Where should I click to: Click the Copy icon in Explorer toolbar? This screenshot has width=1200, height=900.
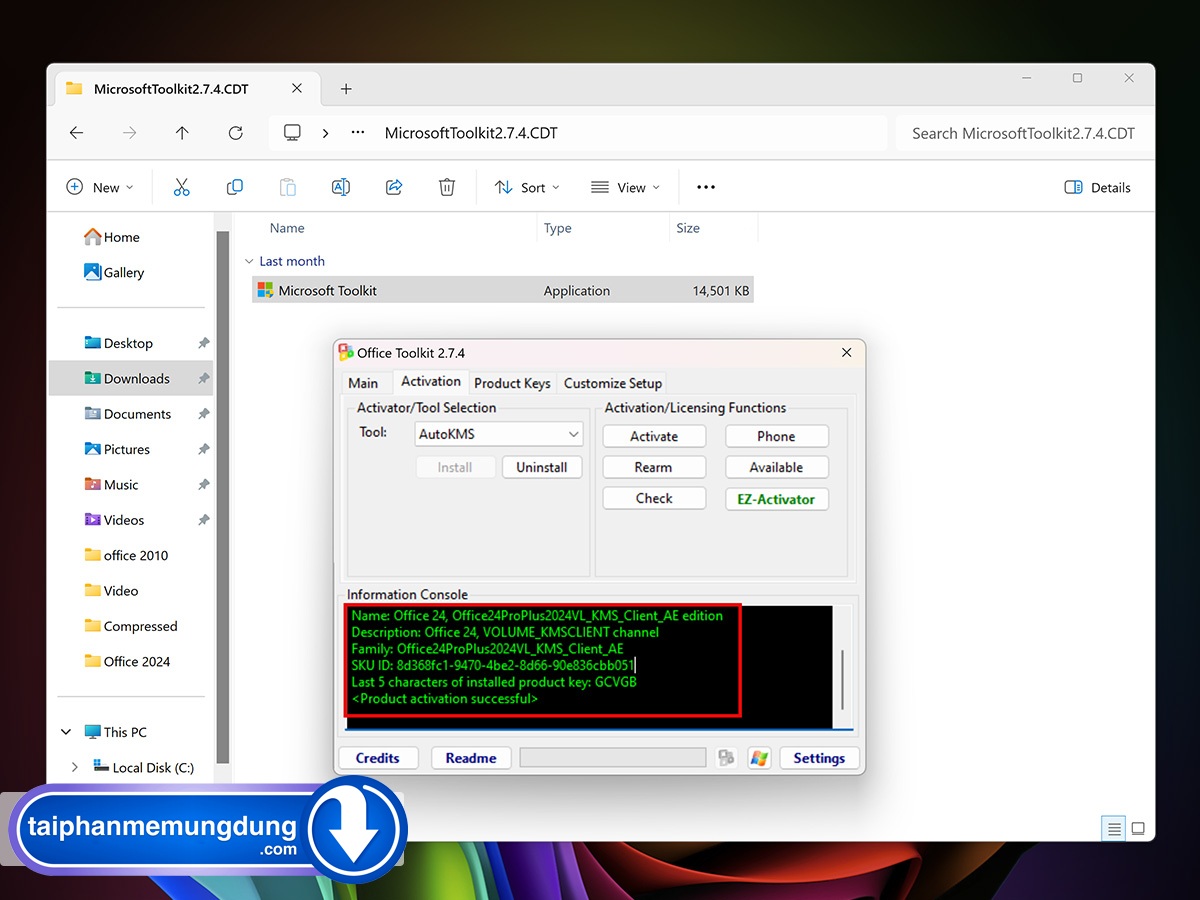click(235, 187)
